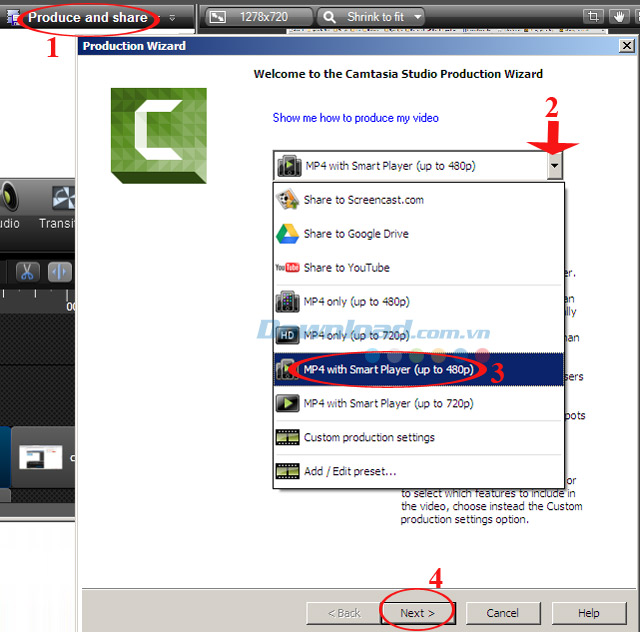
Task: Choose Add / Edit preset...
Action: point(419,471)
